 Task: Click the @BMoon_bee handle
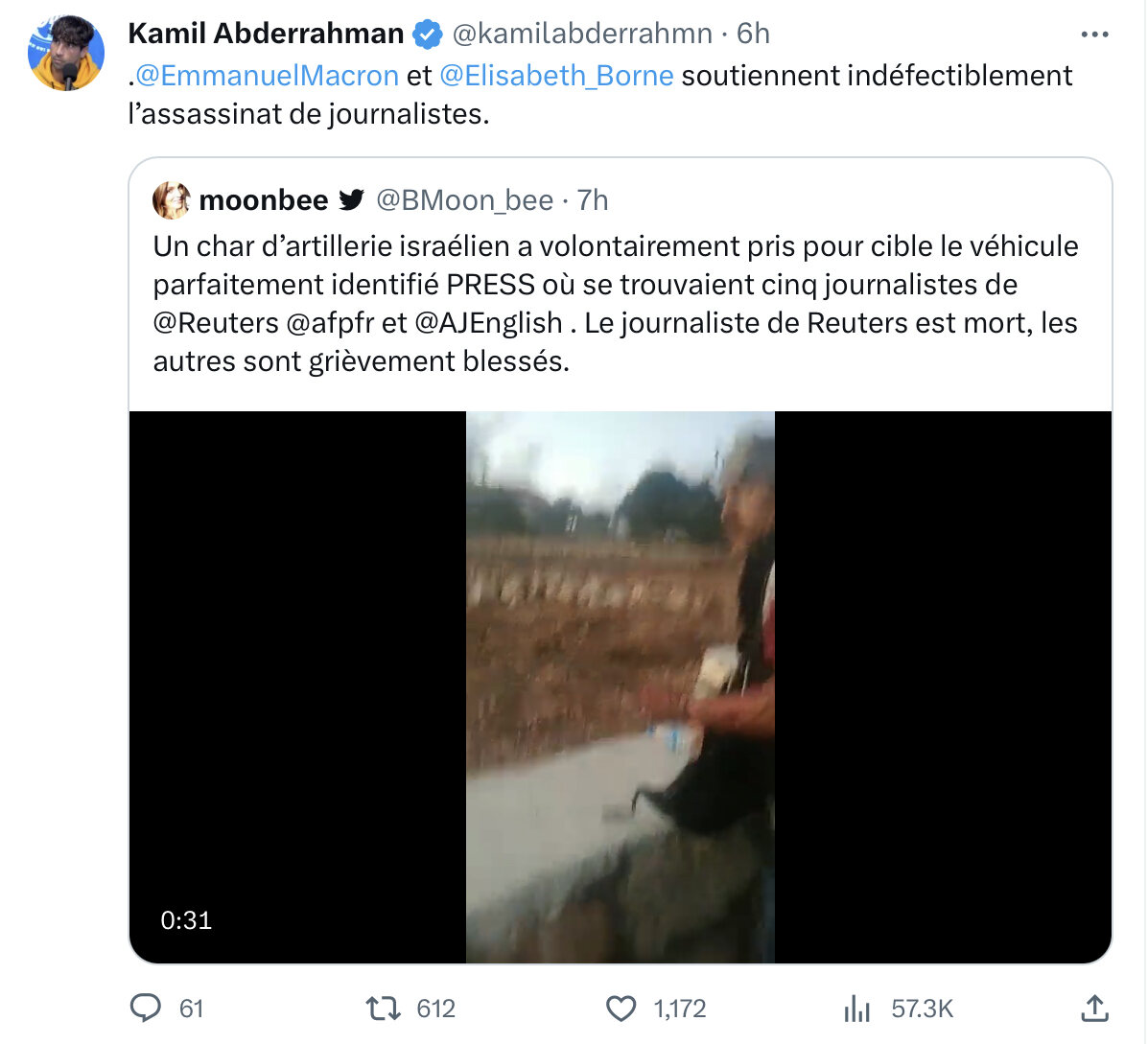(x=465, y=200)
